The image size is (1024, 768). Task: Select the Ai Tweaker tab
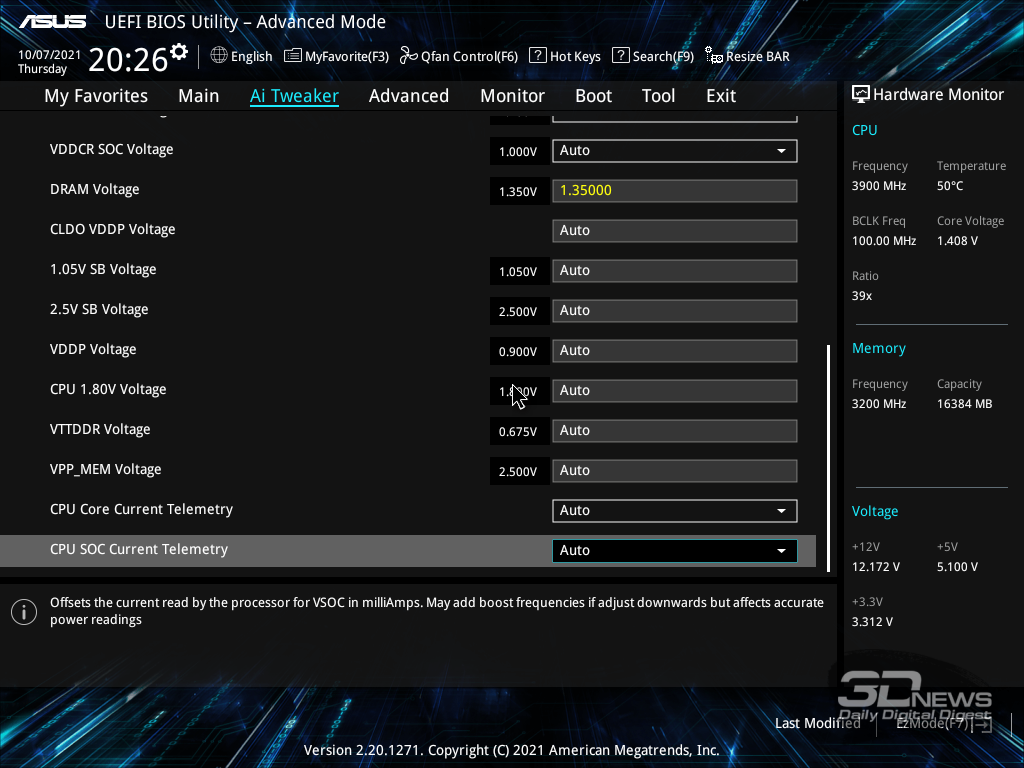click(x=295, y=96)
